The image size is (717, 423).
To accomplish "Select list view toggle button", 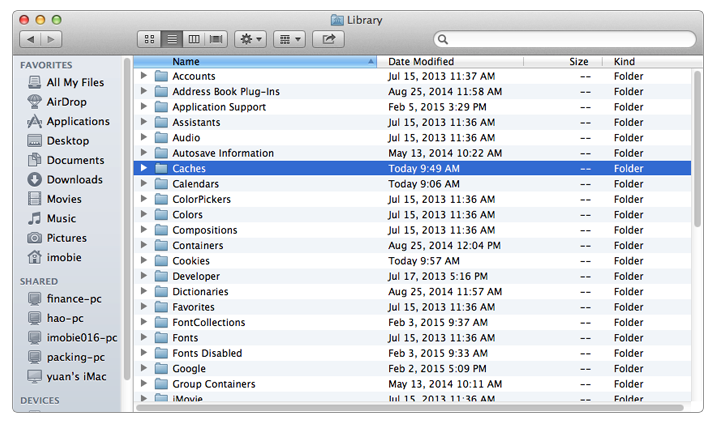I will (172, 39).
